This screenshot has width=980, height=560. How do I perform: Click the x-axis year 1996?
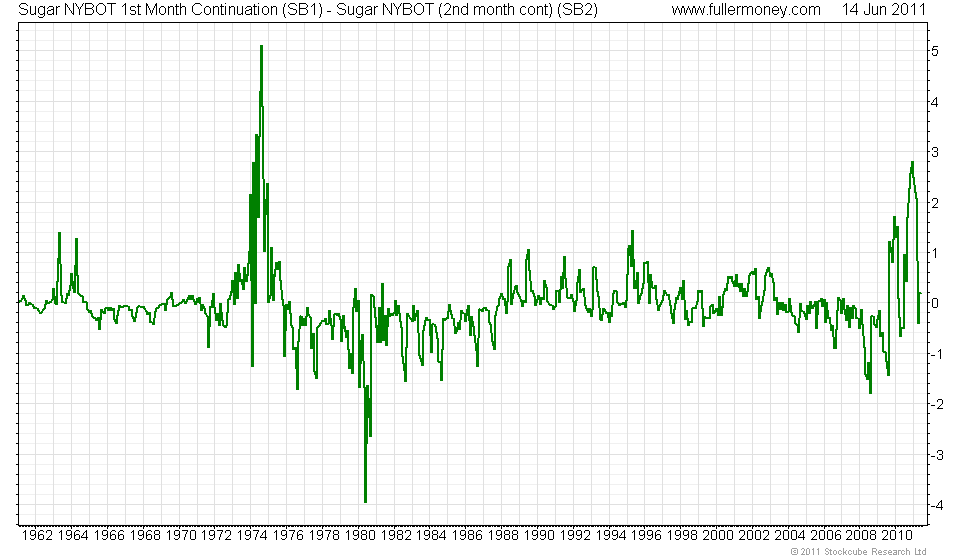(x=646, y=536)
